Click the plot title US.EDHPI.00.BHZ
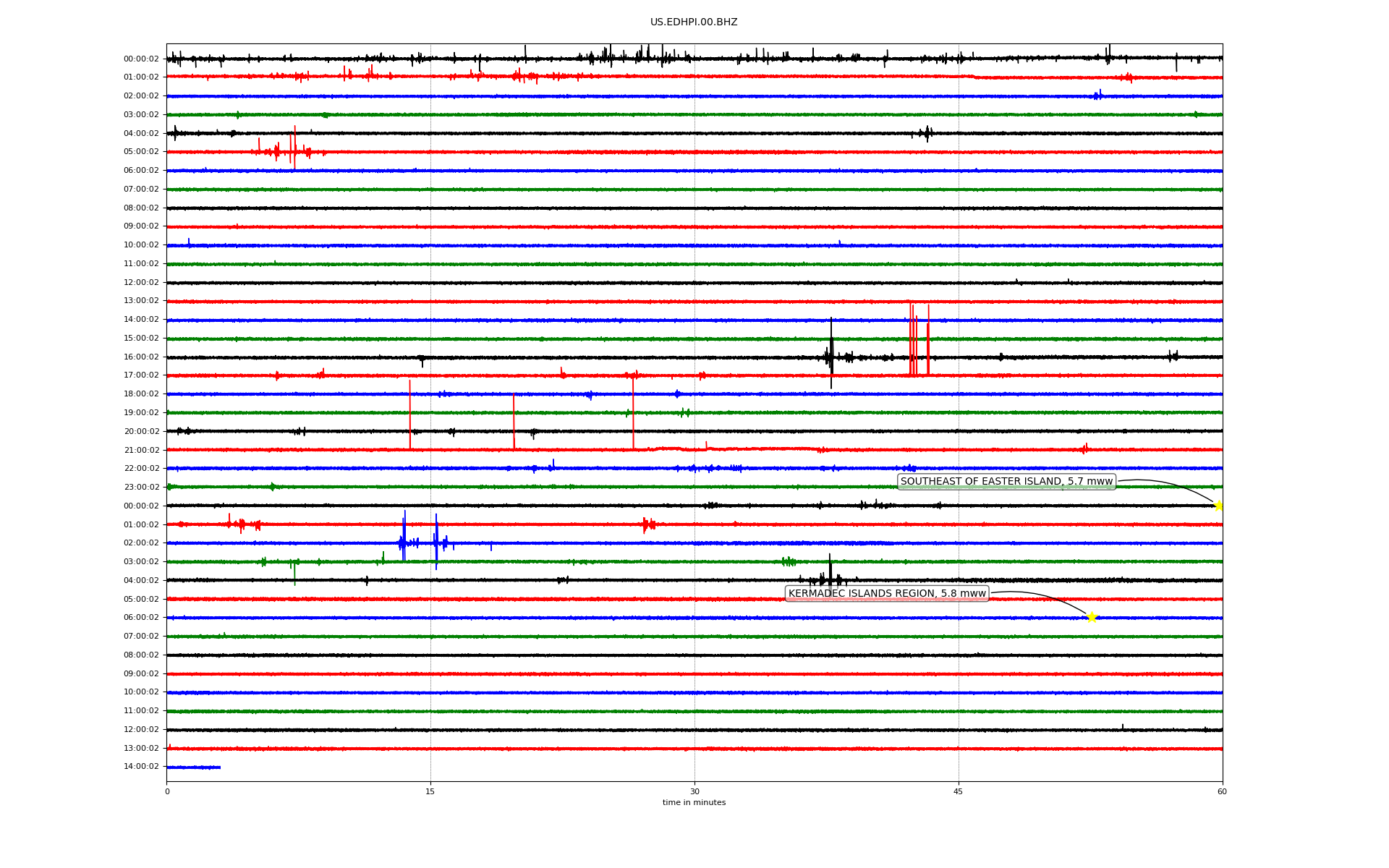The height and width of the screenshot is (868, 1389). pyautogui.click(x=693, y=22)
